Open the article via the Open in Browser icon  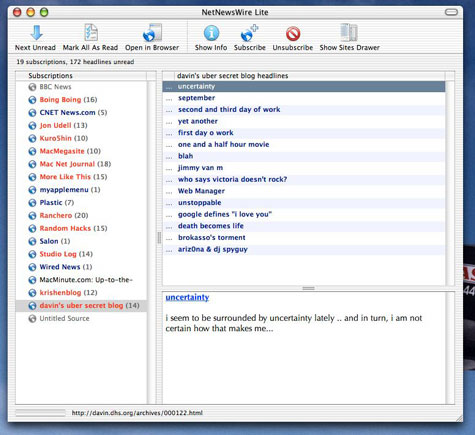[x=152, y=33]
